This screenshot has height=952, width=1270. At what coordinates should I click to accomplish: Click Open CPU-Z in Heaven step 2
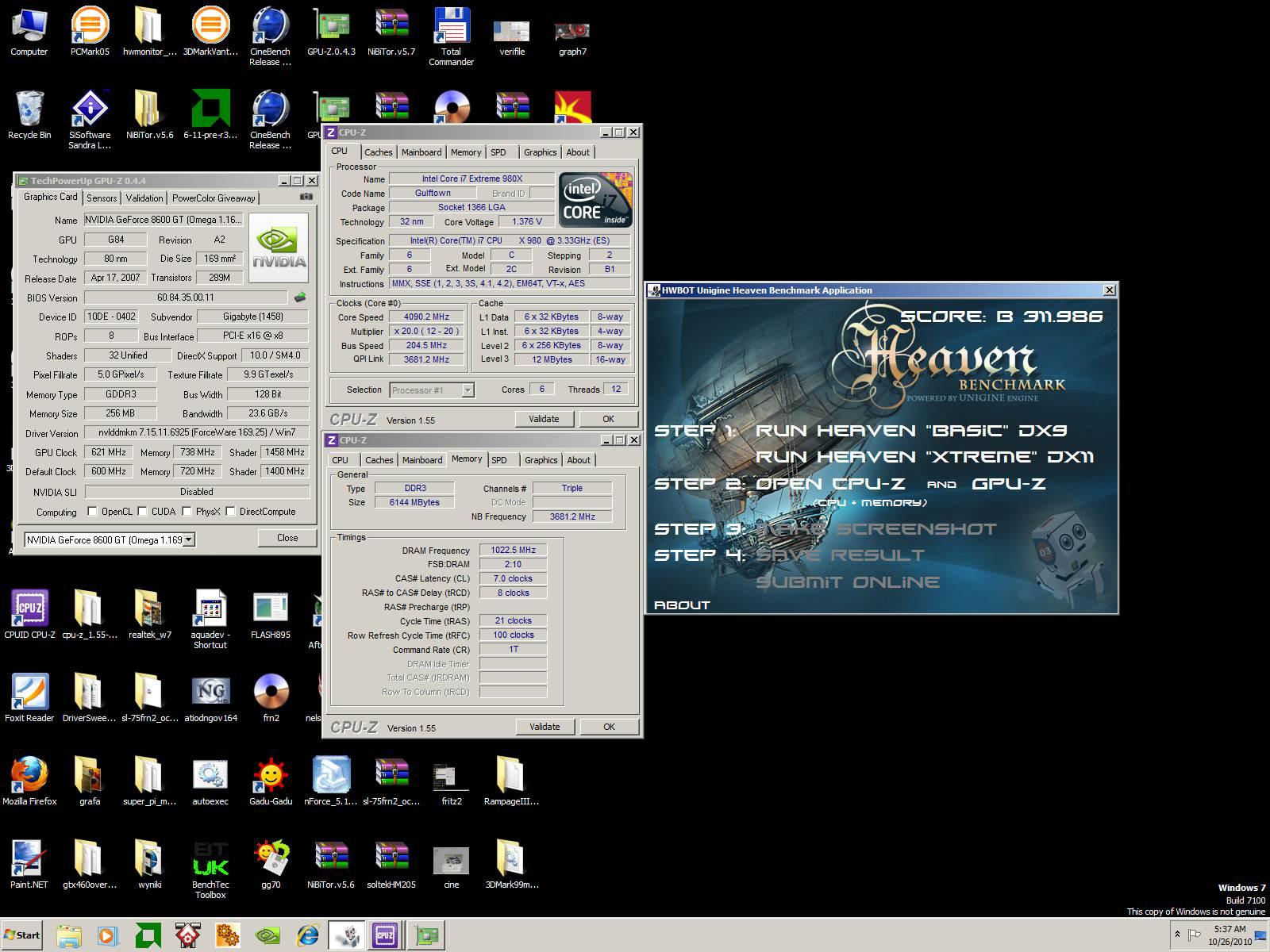click(x=830, y=484)
